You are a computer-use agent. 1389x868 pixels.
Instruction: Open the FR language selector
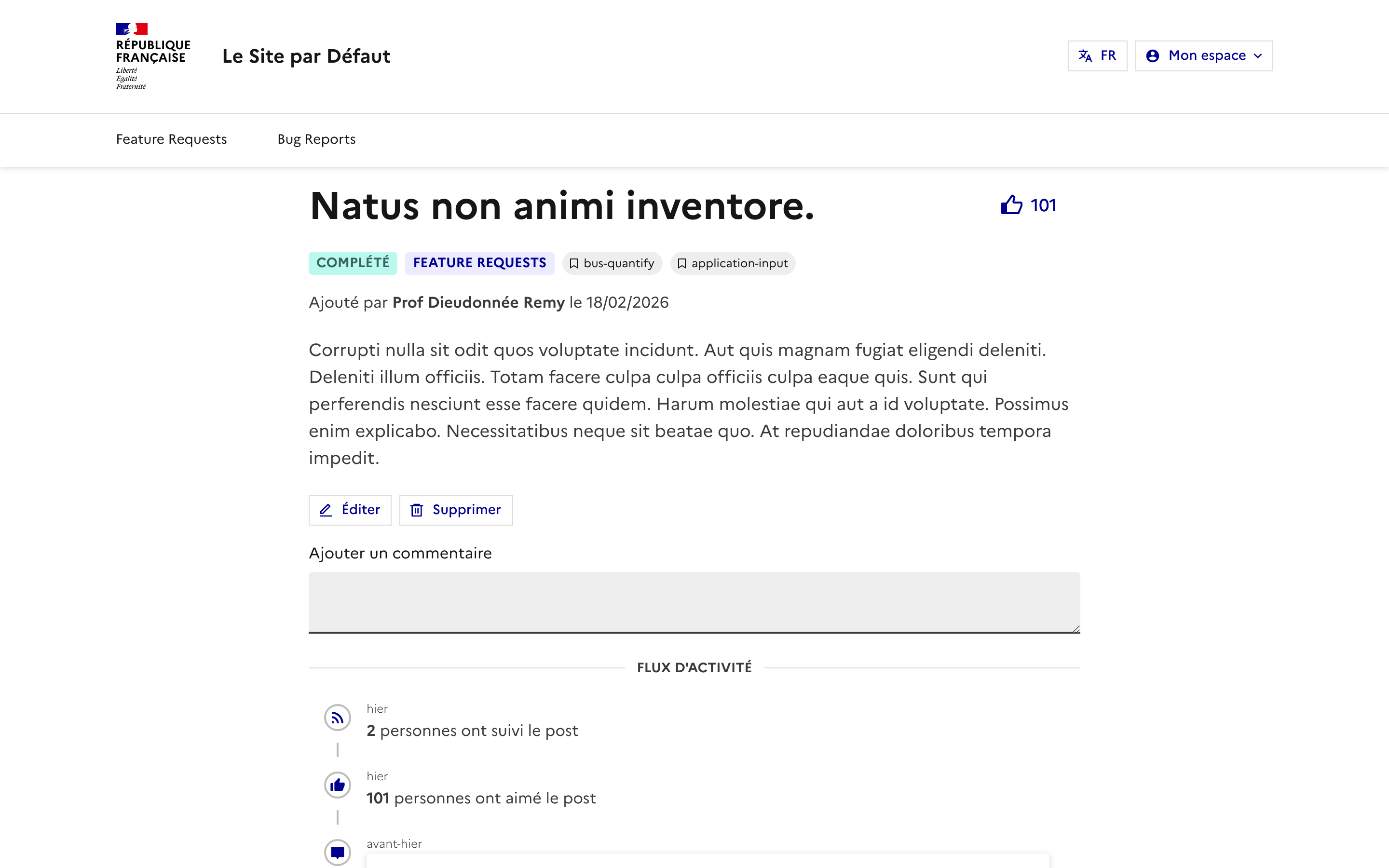pyautogui.click(x=1097, y=55)
